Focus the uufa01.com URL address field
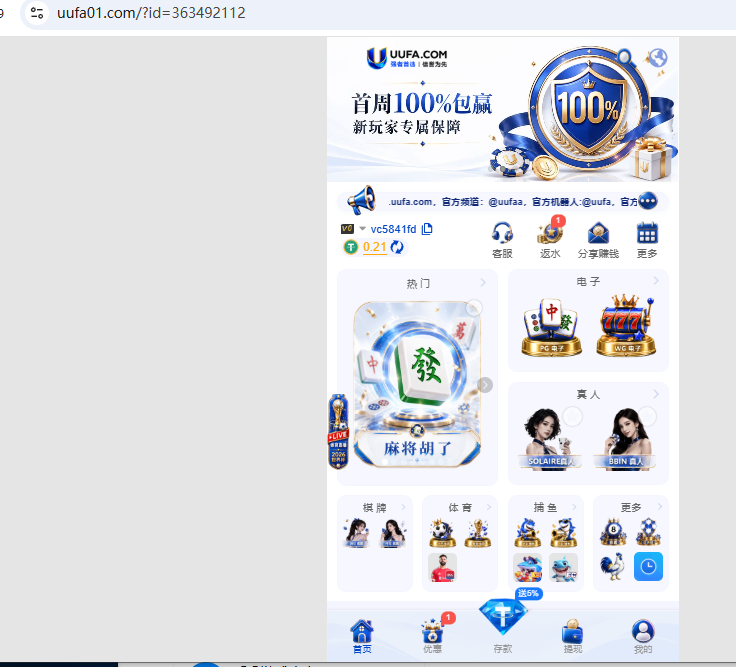Image resolution: width=736 pixels, height=667 pixels. tap(151, 13)
